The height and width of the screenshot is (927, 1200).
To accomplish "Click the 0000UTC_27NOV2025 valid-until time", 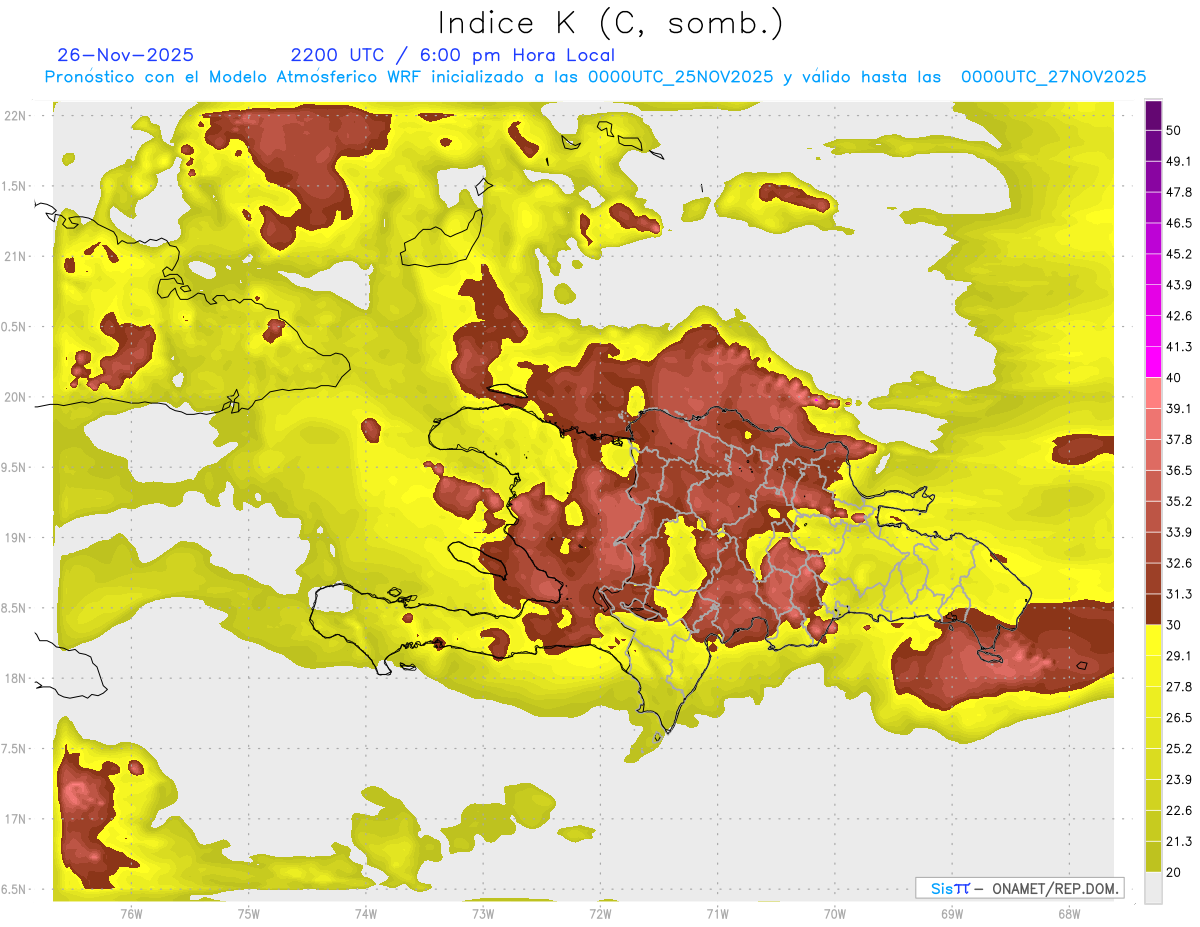I will (1053, 77).
